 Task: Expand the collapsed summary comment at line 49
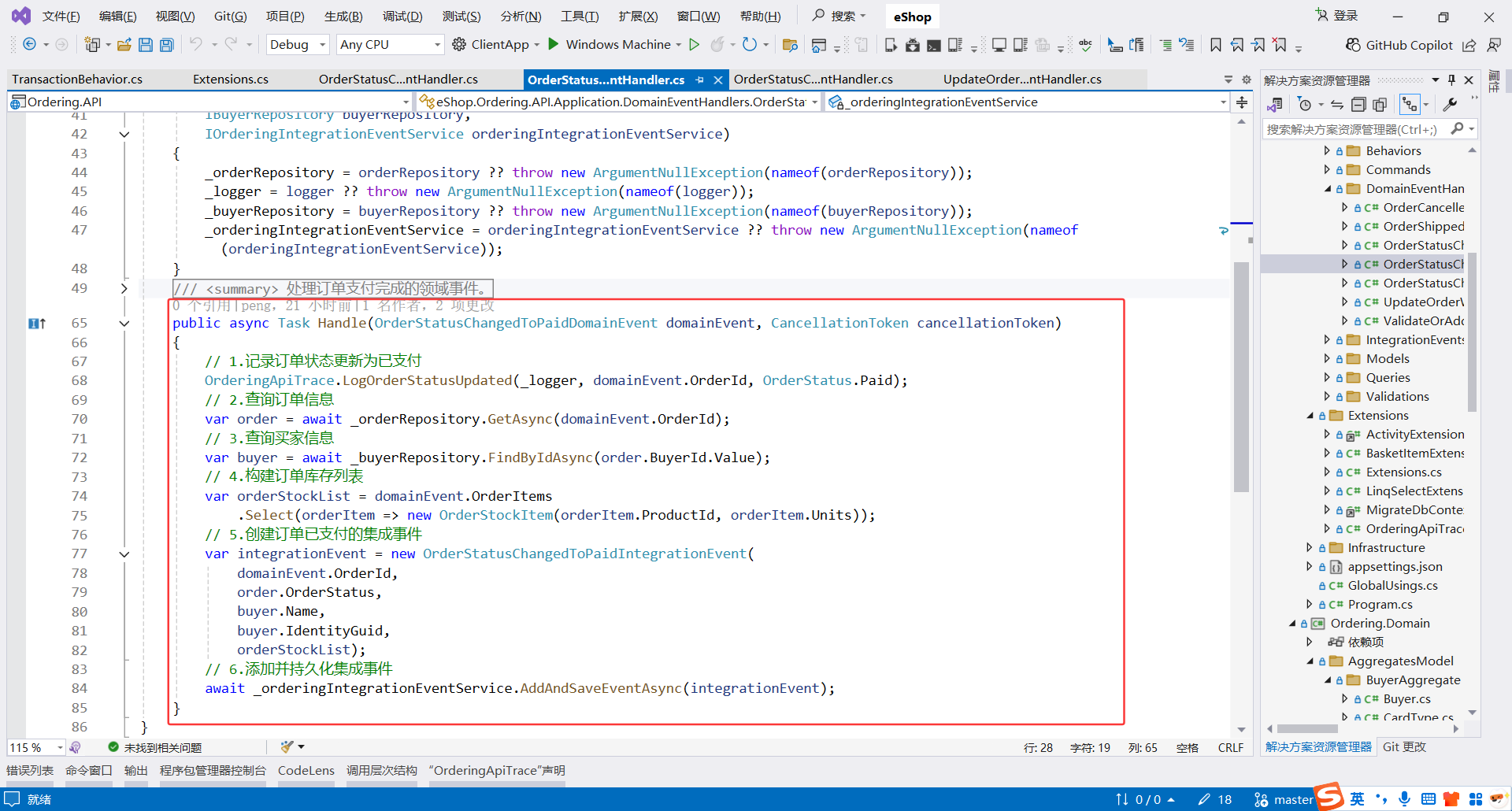(124, 288)
